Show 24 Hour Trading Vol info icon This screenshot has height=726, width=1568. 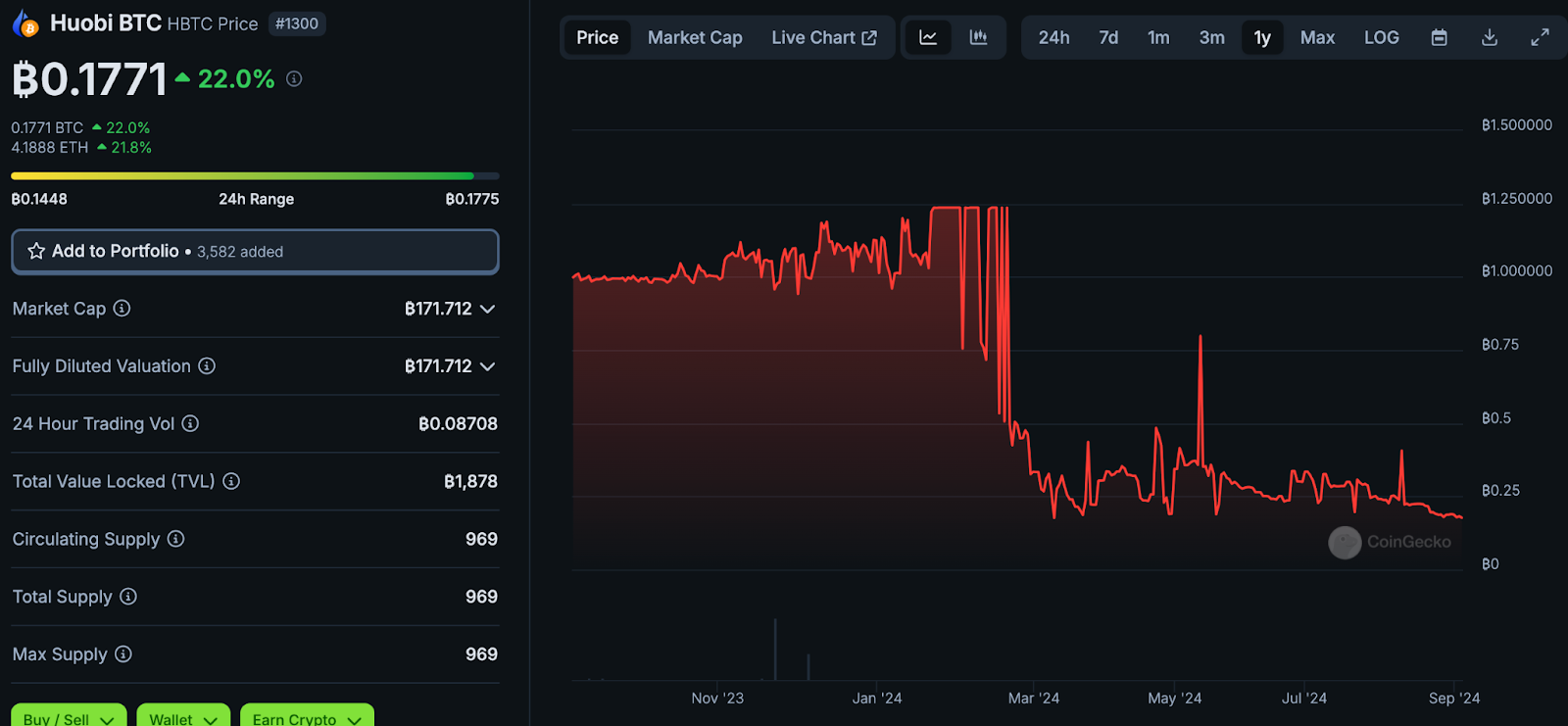pyautogui.click(x=190, y=423)
